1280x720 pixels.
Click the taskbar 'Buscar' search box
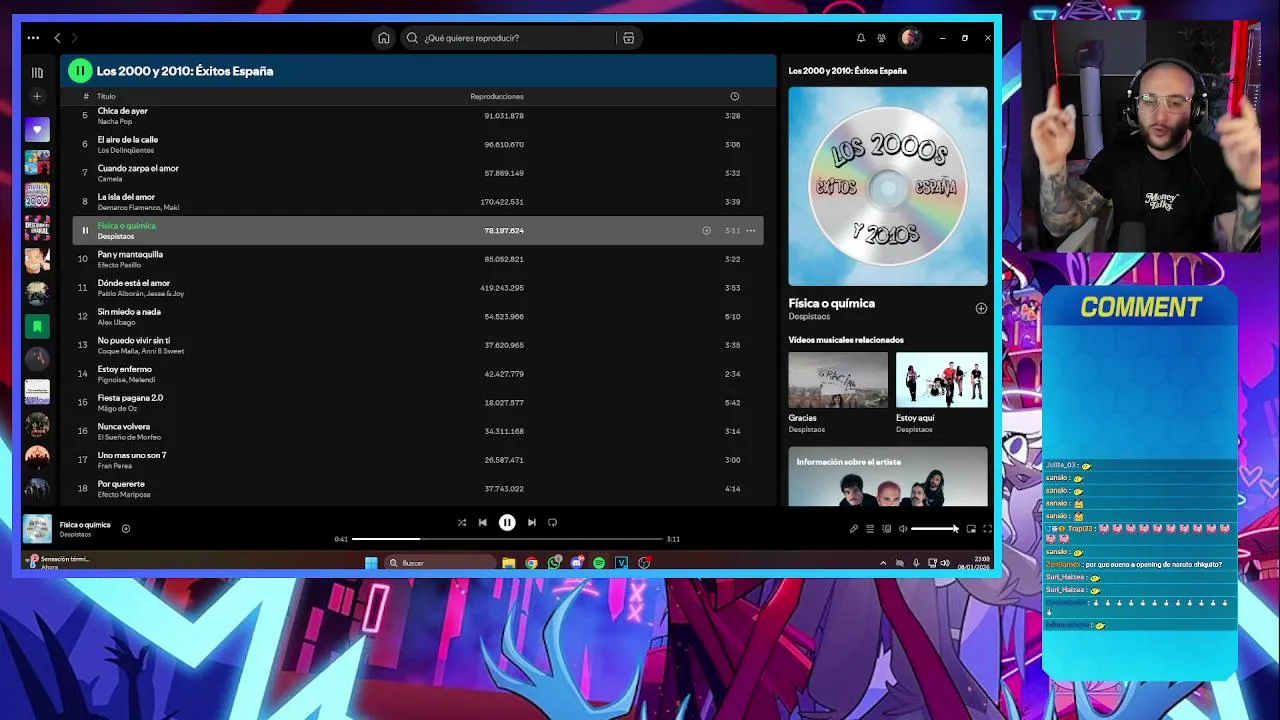click(x=439, y=563)
